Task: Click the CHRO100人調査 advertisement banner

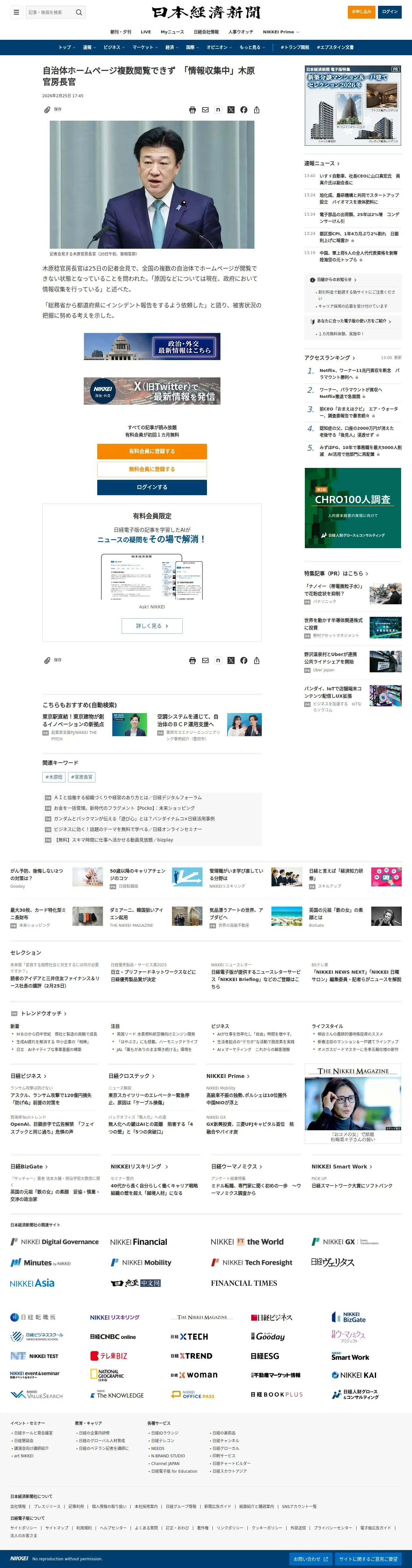Action: point(353,508)
